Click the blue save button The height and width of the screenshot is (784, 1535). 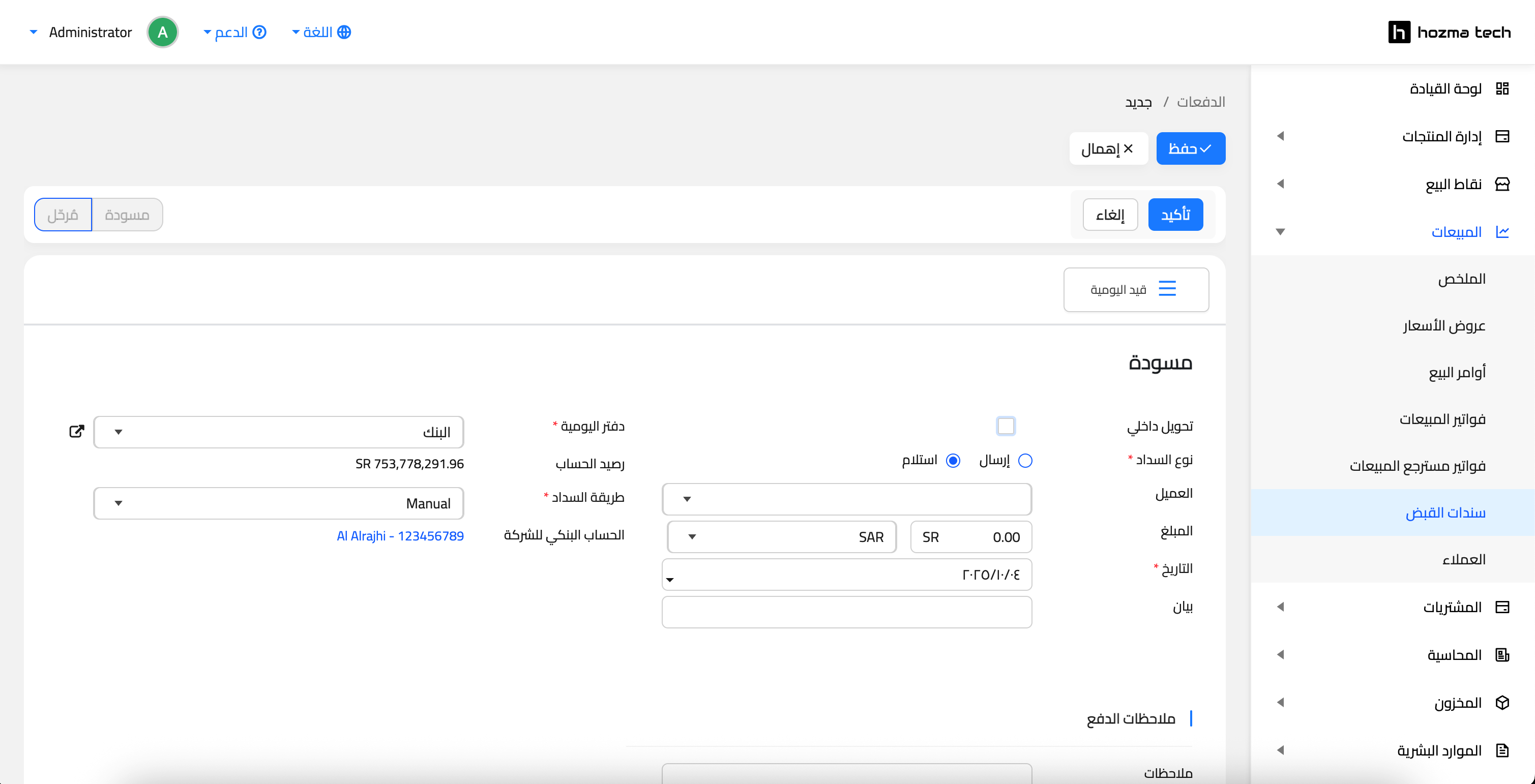coord(1190,148)
